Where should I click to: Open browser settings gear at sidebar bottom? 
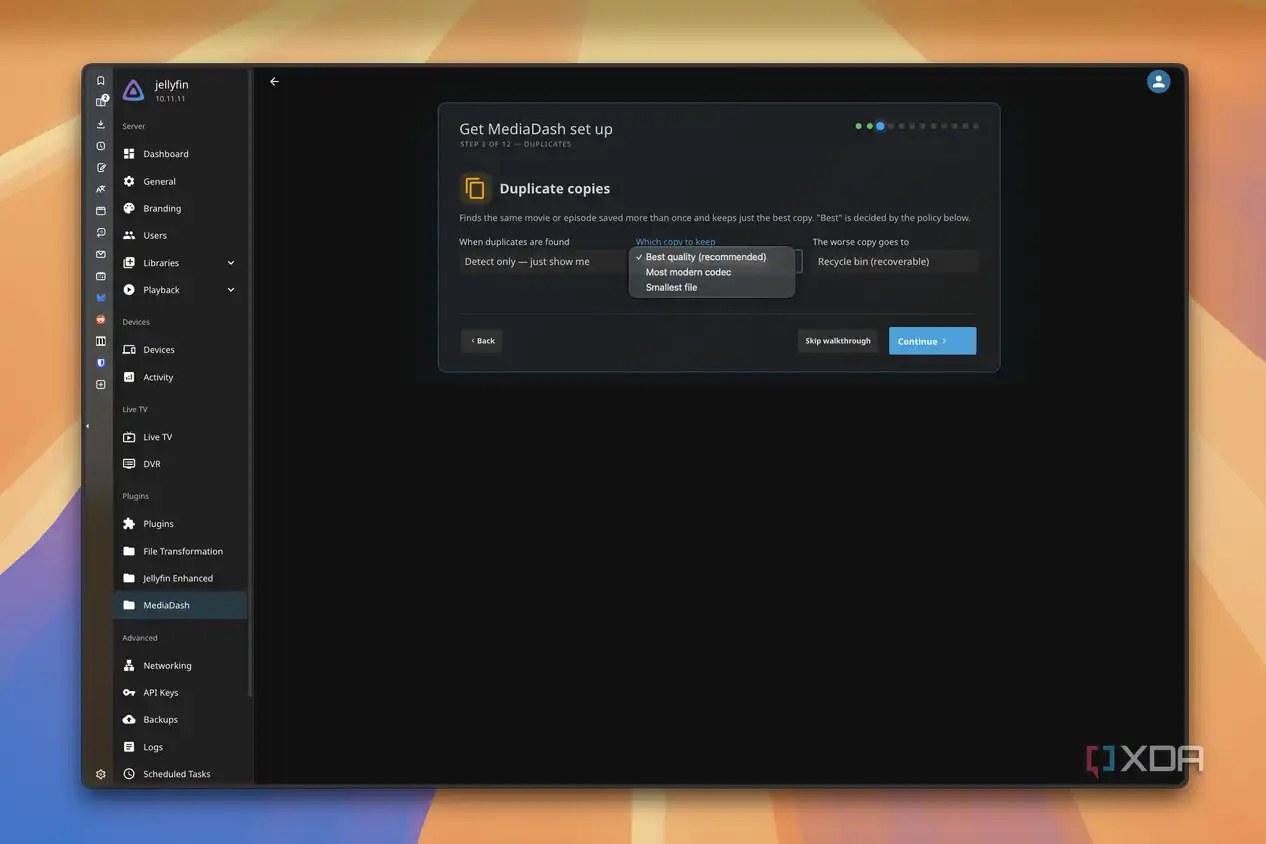tap(101, 774)
